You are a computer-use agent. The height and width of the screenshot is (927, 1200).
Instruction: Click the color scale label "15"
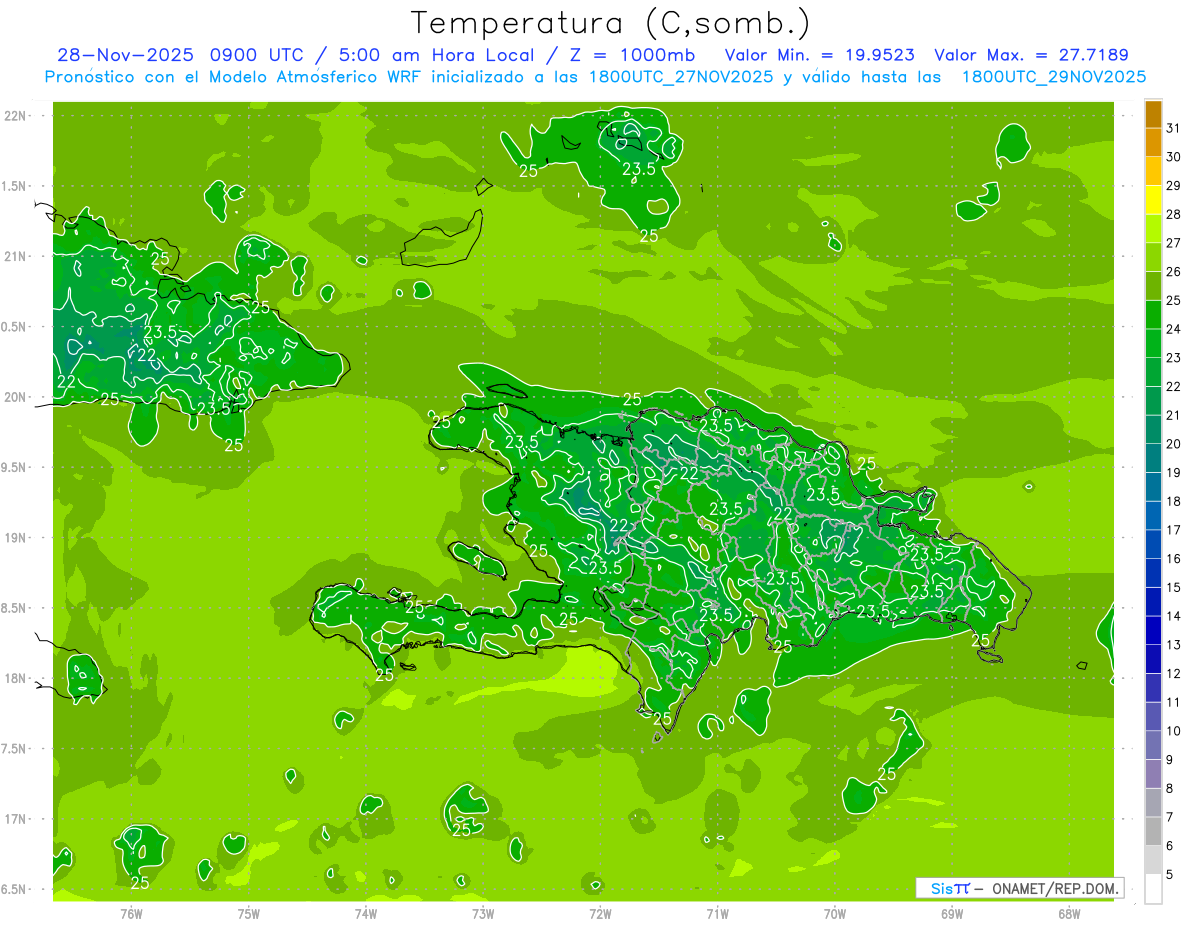(x=1174, y=588)
